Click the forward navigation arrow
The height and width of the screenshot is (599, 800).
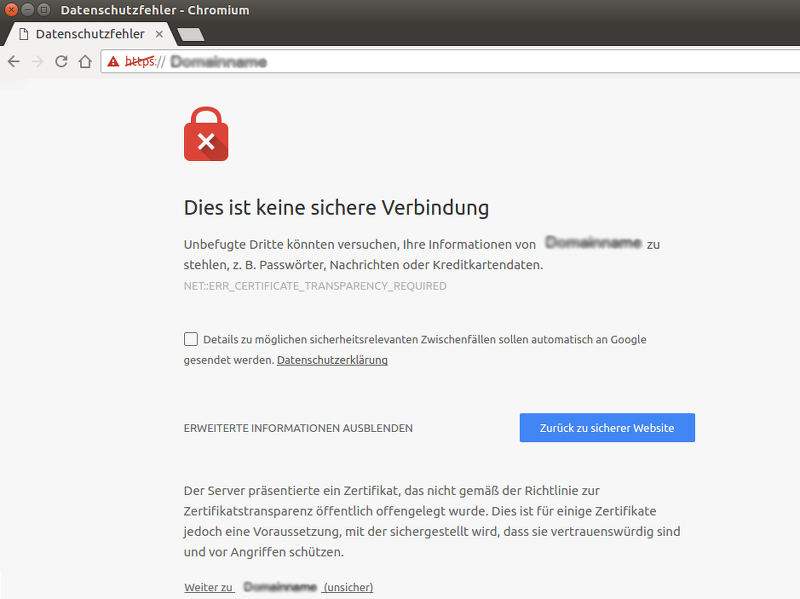[37, 62]
